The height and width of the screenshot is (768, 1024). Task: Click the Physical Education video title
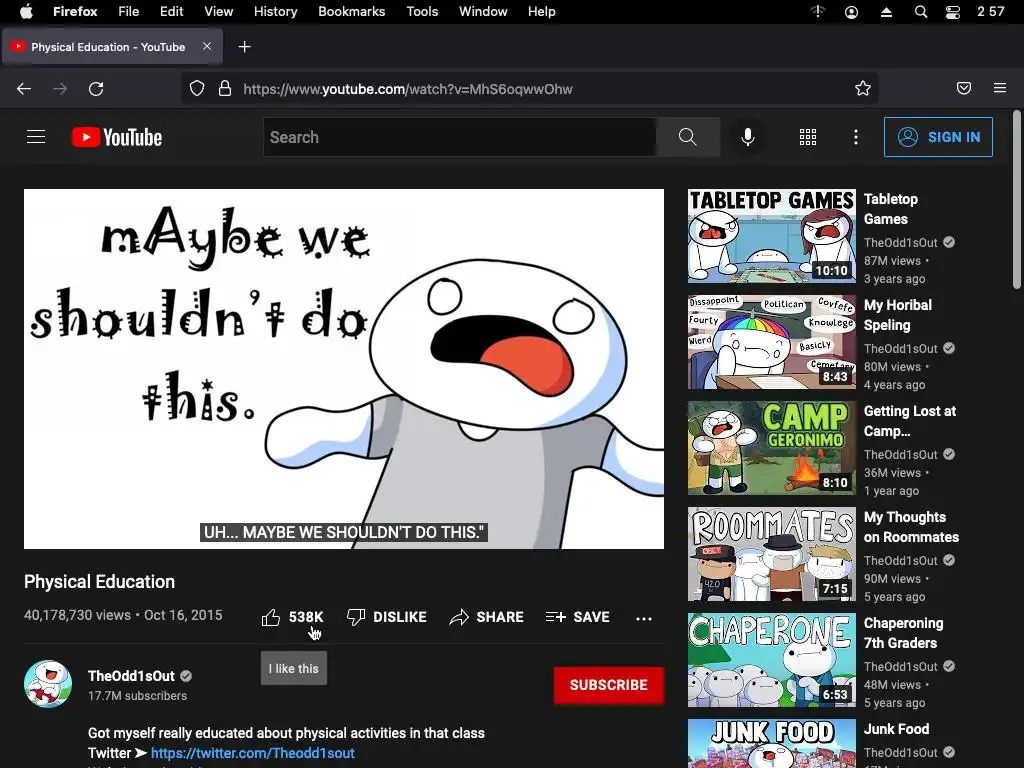pos(99,582)
